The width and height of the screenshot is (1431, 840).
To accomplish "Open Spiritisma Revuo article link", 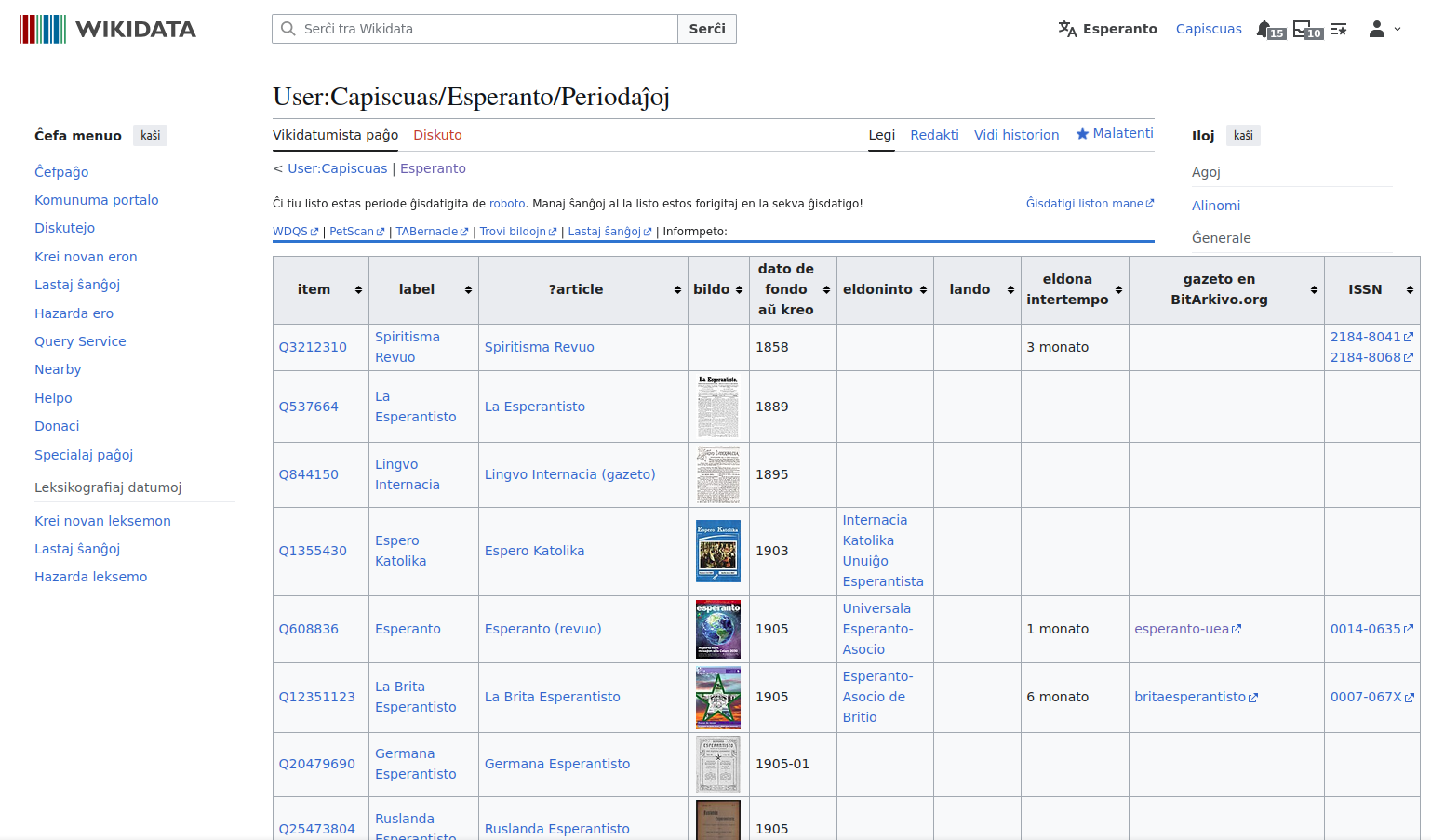I will [539, 347].
